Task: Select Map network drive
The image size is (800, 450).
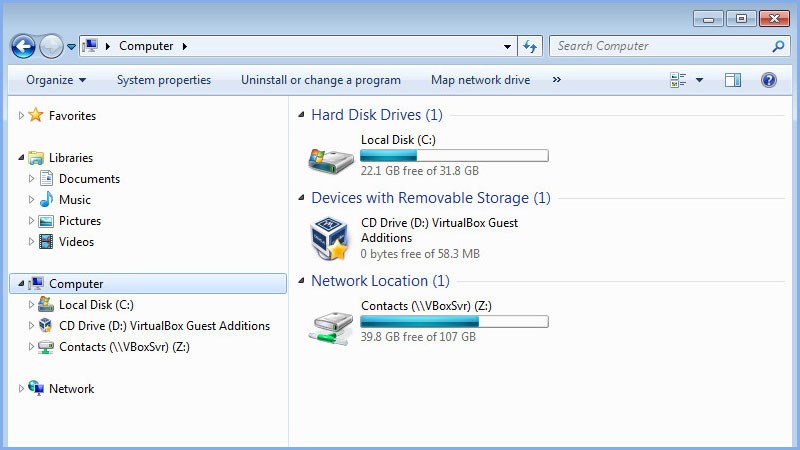Action: coord(480,80)
